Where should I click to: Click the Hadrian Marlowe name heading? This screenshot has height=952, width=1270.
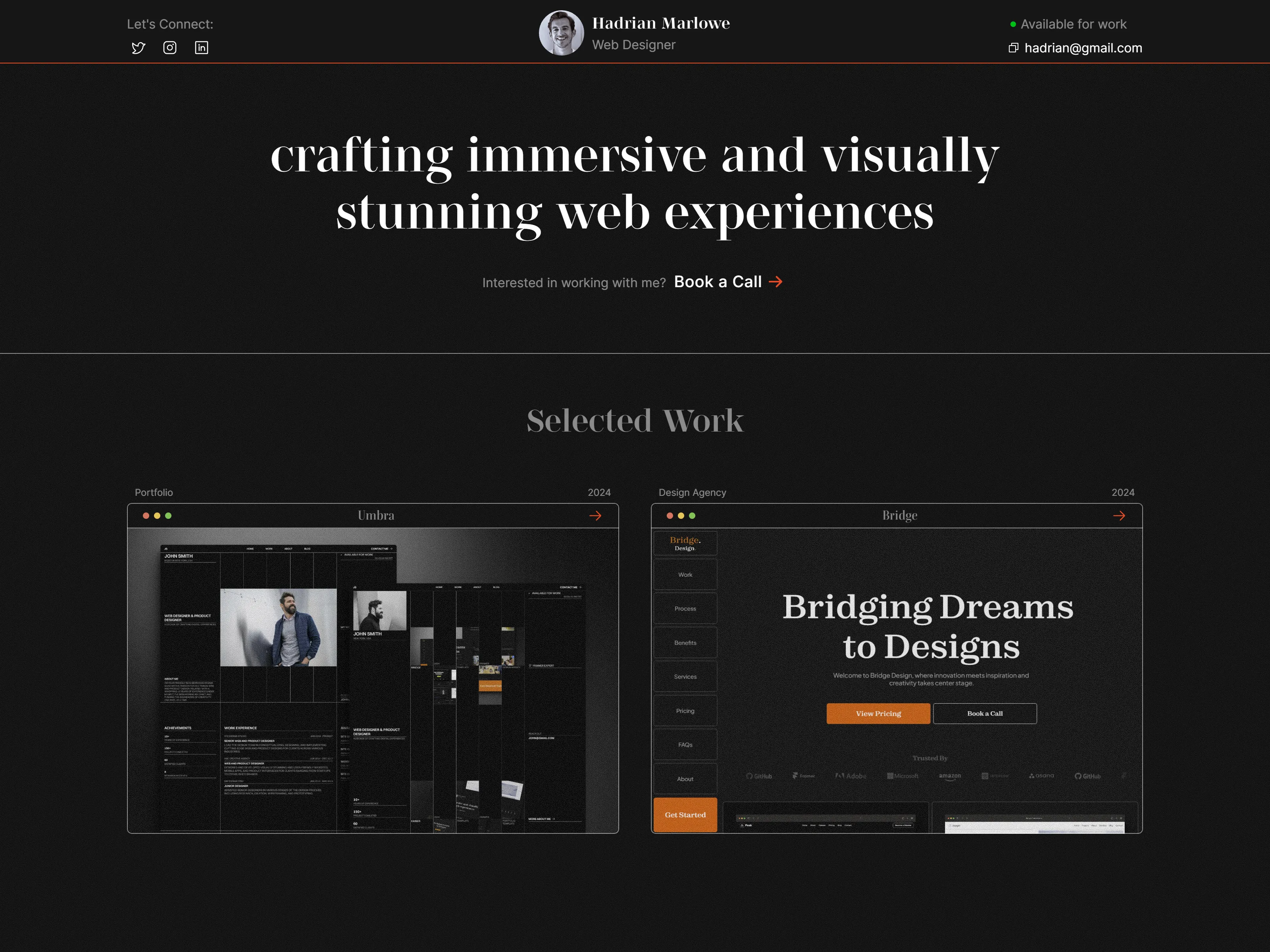tap(661, 23)
